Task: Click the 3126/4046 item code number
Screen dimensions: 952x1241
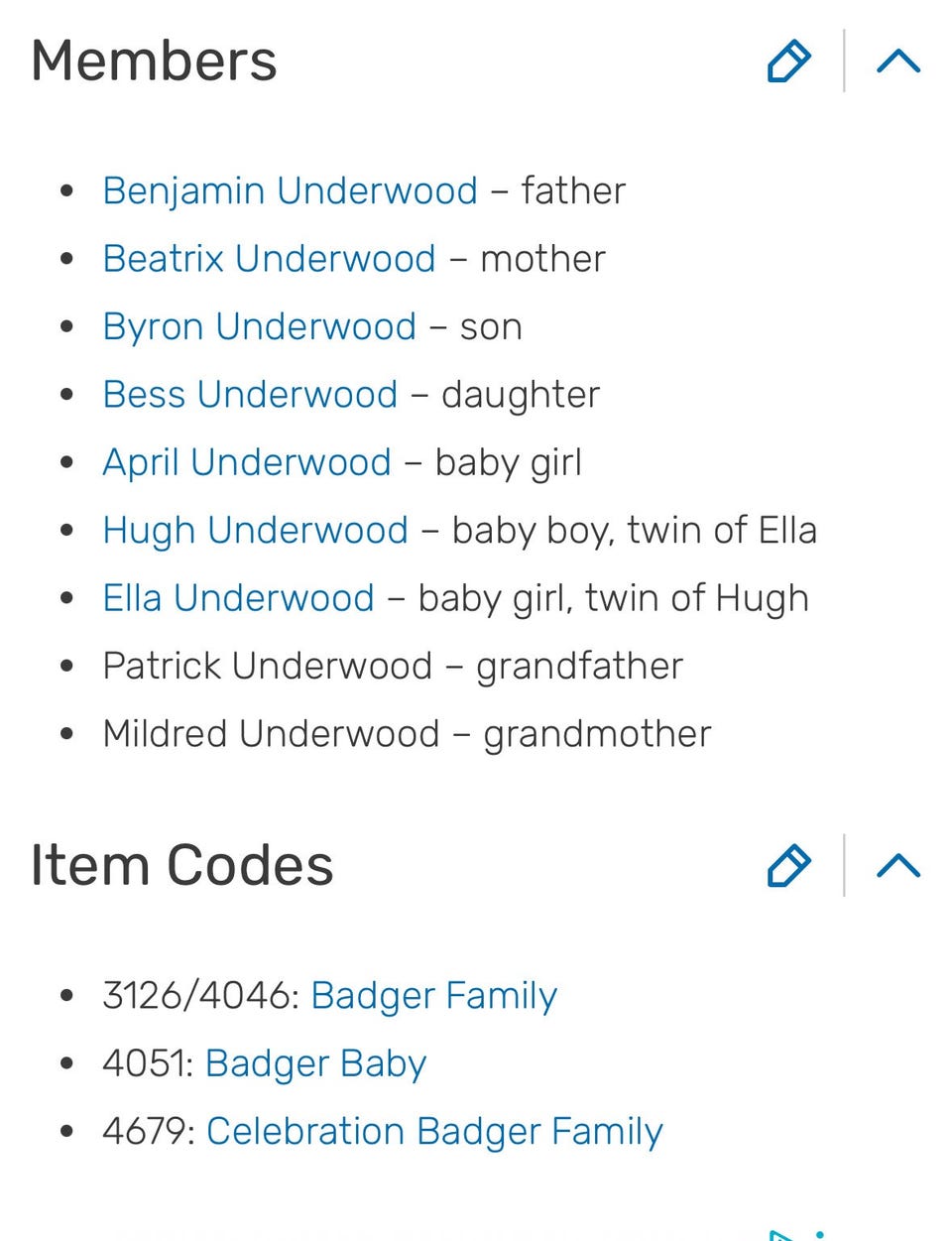Action: point(198,996)
